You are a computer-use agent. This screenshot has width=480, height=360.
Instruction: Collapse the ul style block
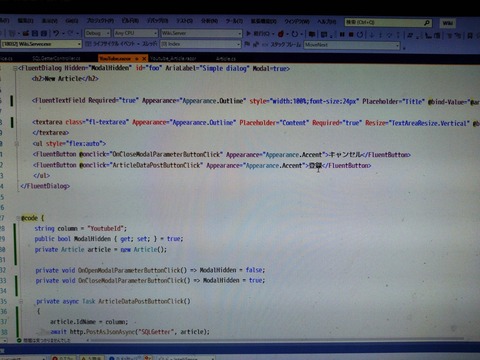coord(16,144)
